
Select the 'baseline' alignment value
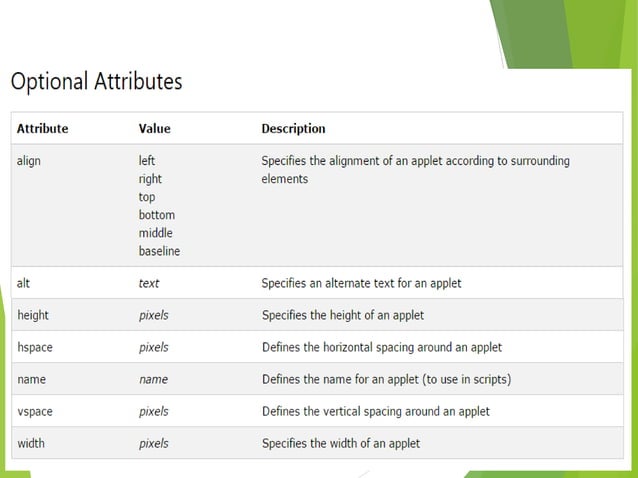[159, 251]
